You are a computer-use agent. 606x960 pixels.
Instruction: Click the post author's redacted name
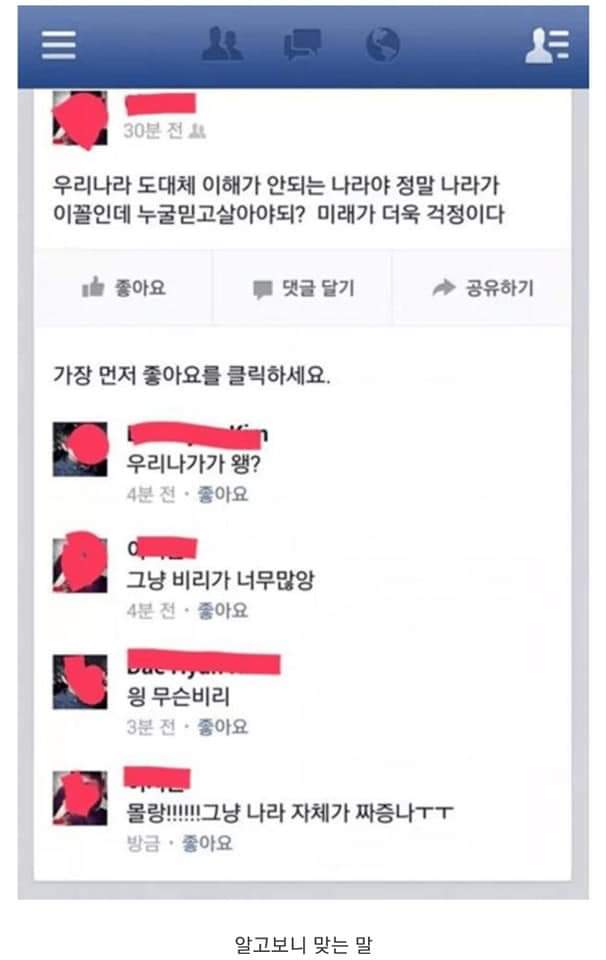click(x=160, y=104)
